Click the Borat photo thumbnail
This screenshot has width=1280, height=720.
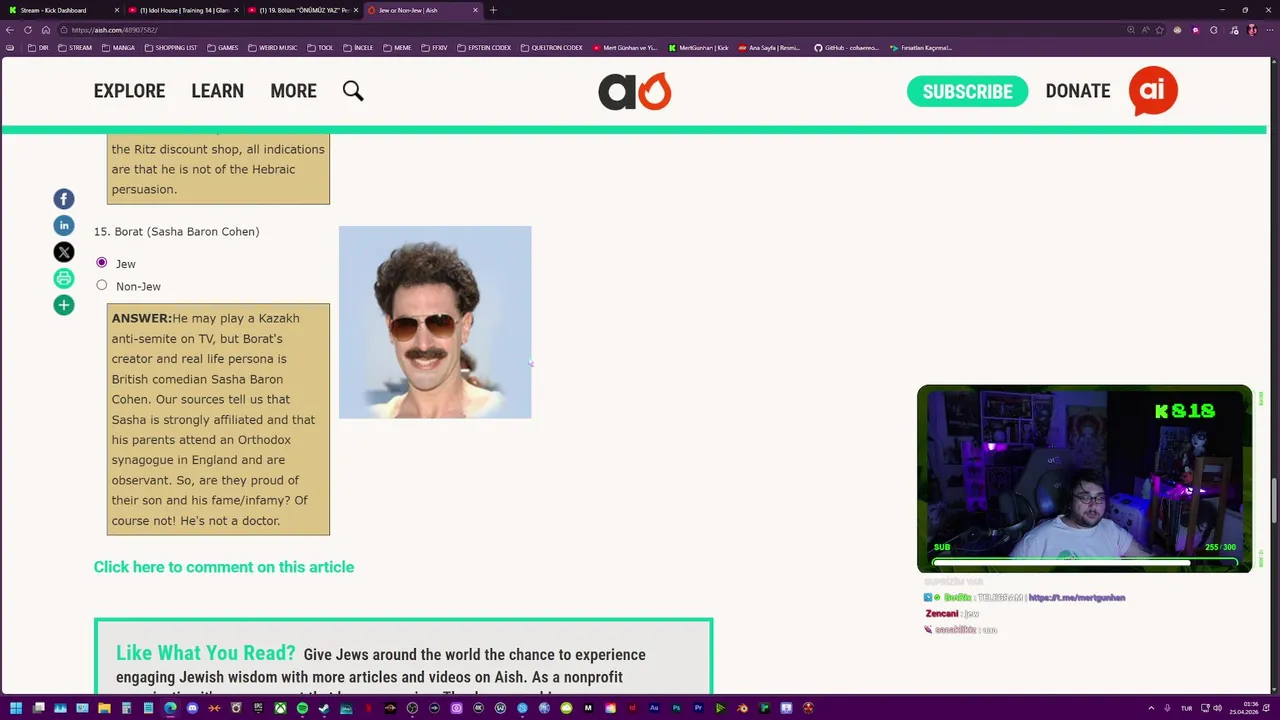(435, 322)
